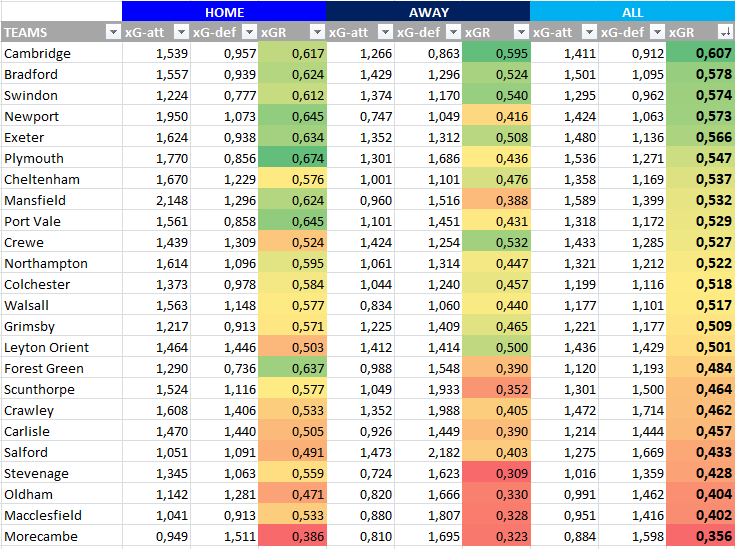735x549 pixels.
Task: Open the TEAMS column filter dropdown
Action: [x=113, y=32]
